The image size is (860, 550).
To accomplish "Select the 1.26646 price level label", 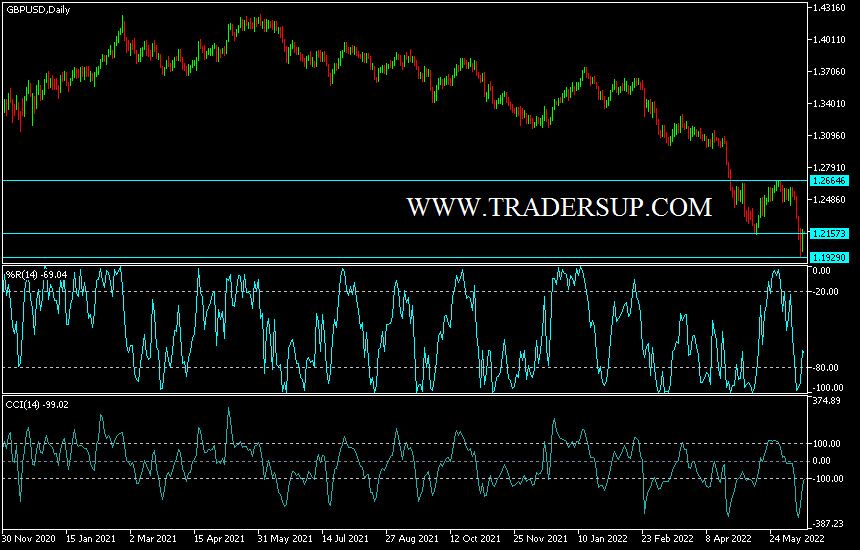I will coord(830,181).
